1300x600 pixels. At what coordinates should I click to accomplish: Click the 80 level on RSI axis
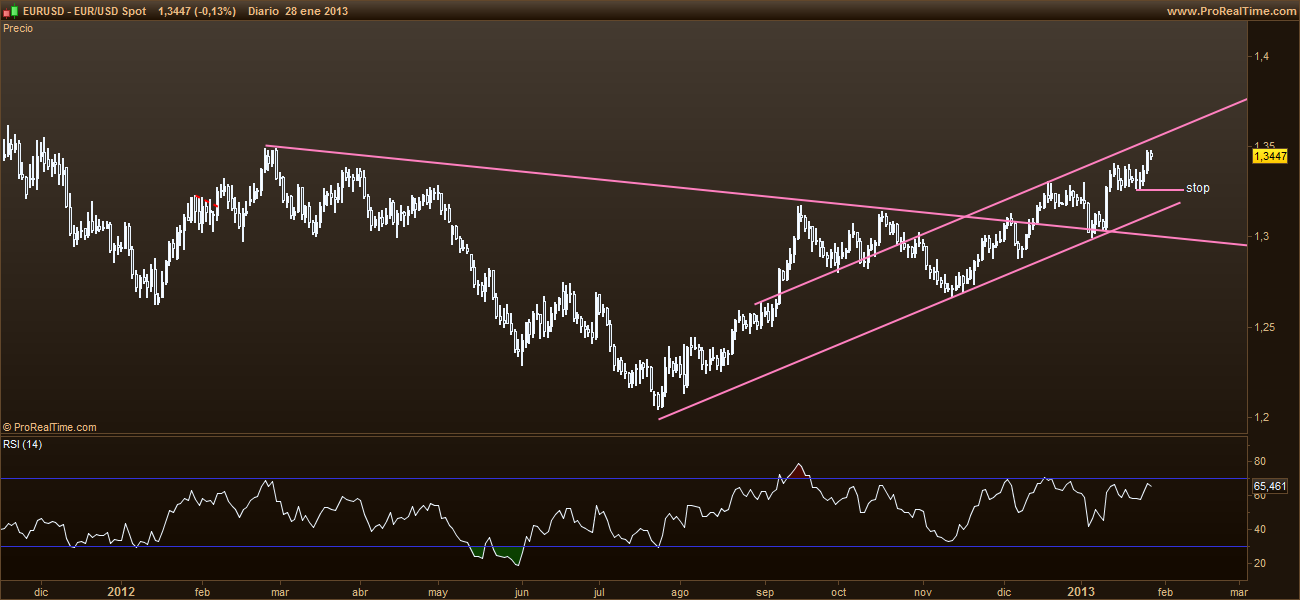(1259, 461)
